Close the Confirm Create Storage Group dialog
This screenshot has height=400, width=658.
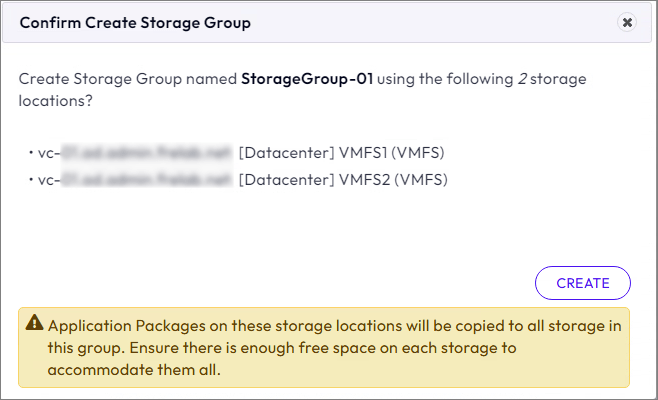[627, 21]
